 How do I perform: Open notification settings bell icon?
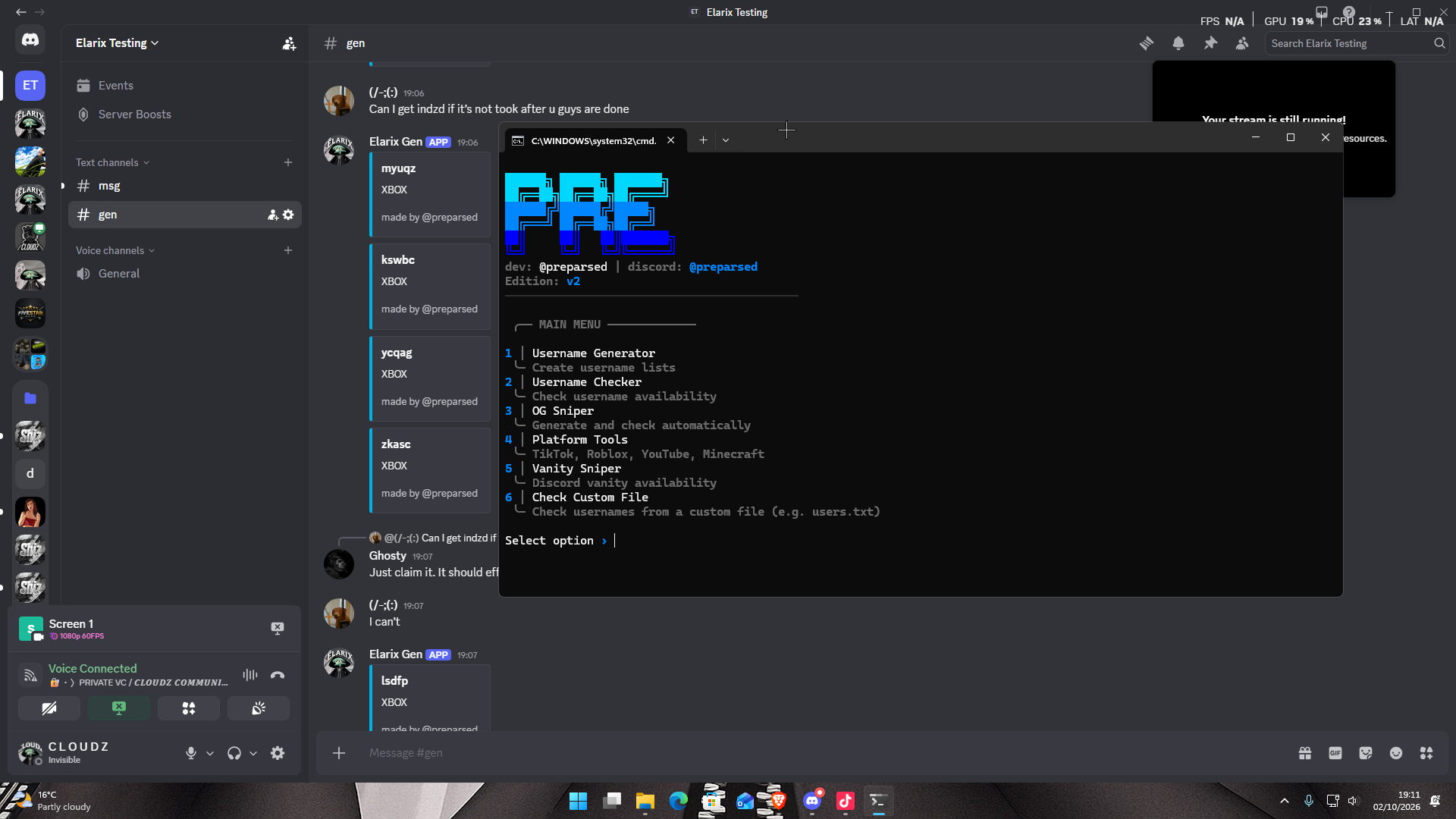point(1178,43)
